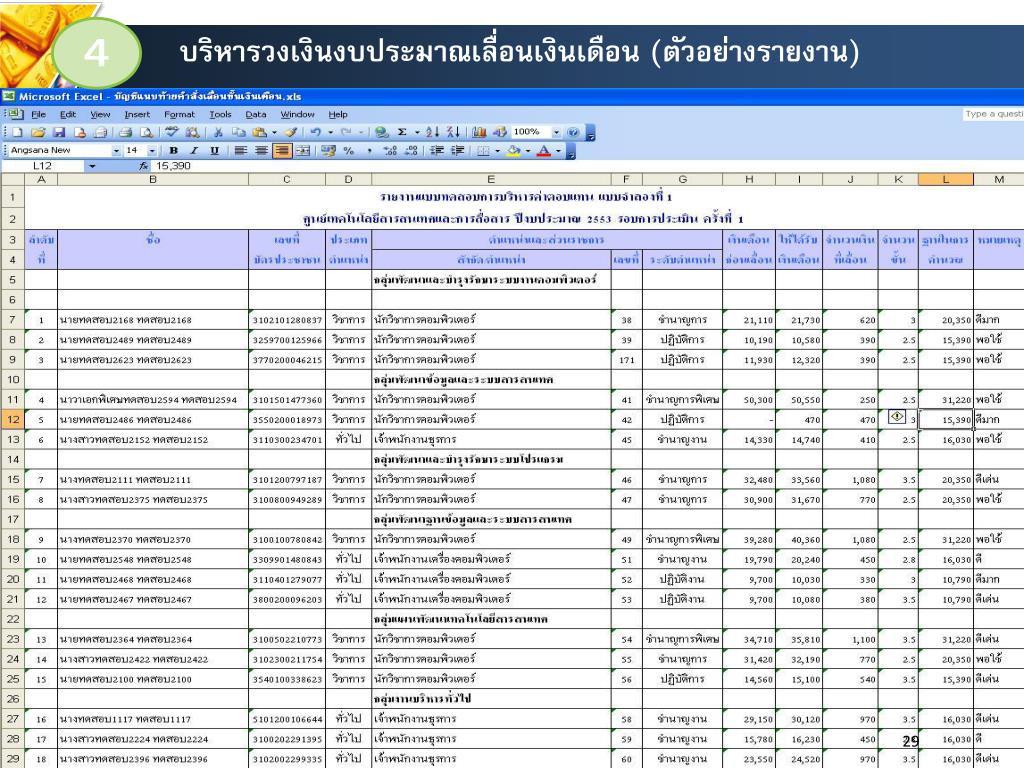This screenshot has height=768, width=1024.
Task: Click the formula bar showing 15,390
Action: click(x=588, y=166)
